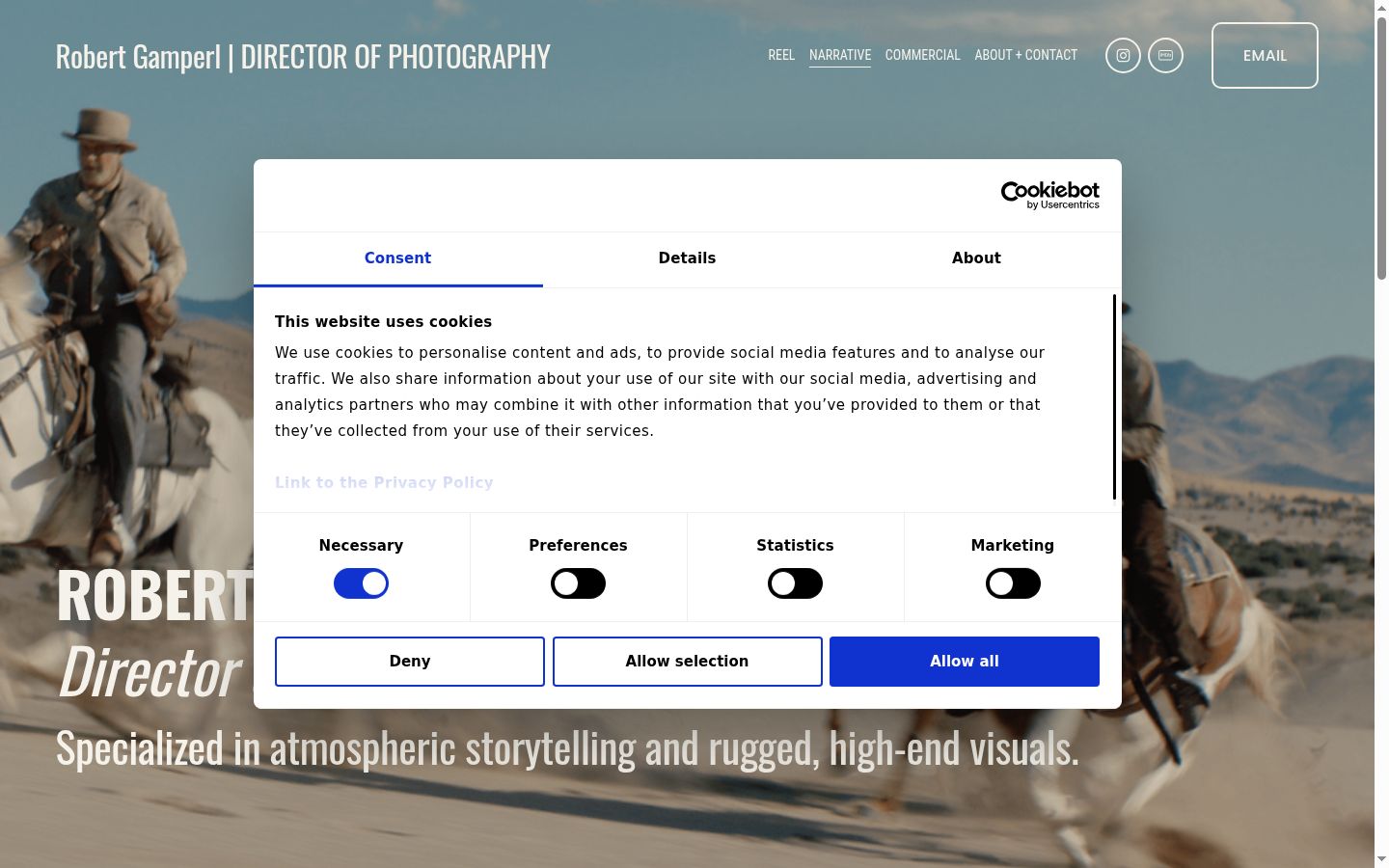
Task: Open the Instagram profile icon
Action: pos(1123,56)
